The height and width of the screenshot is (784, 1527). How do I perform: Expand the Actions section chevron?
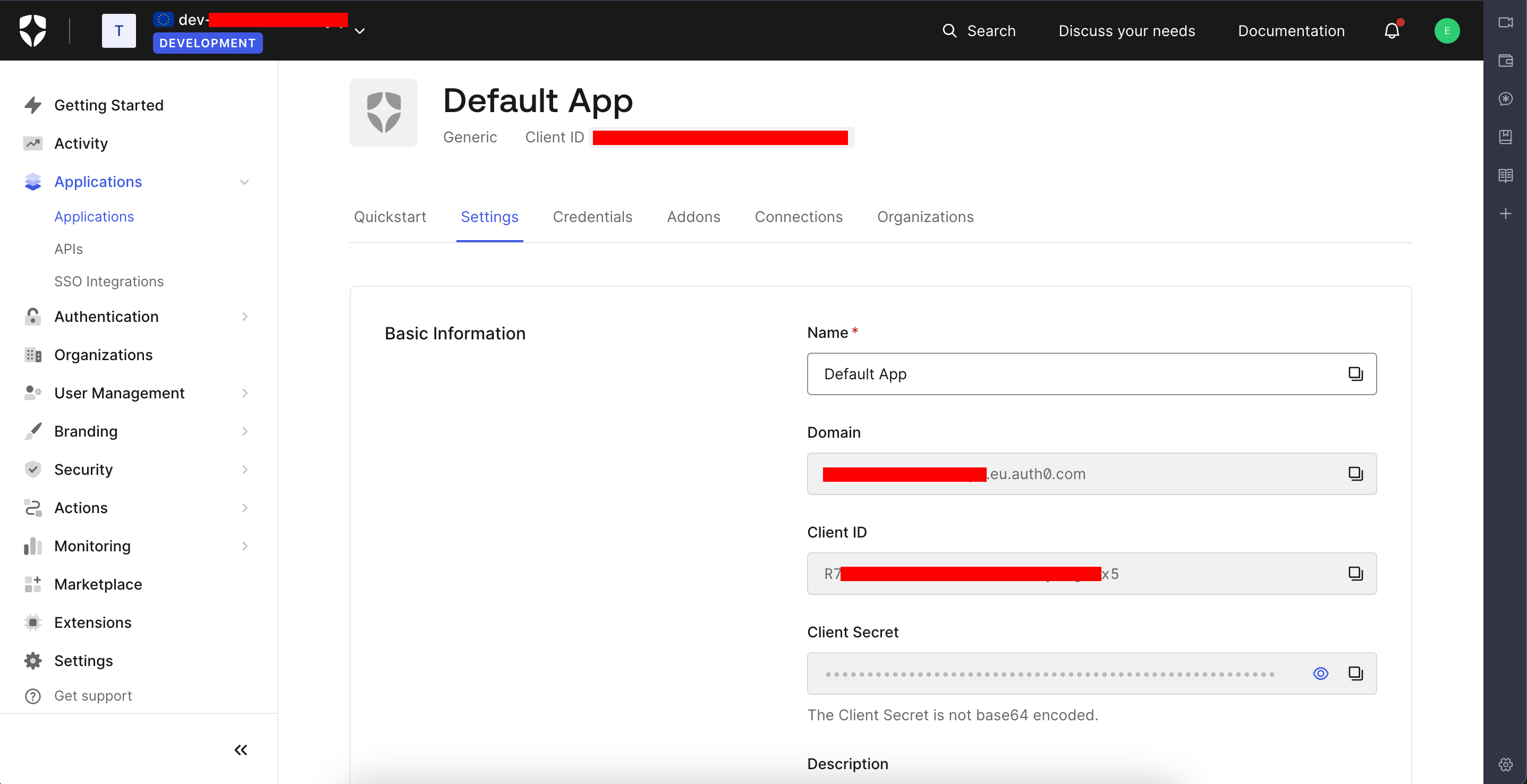click(x=244, y=508)
